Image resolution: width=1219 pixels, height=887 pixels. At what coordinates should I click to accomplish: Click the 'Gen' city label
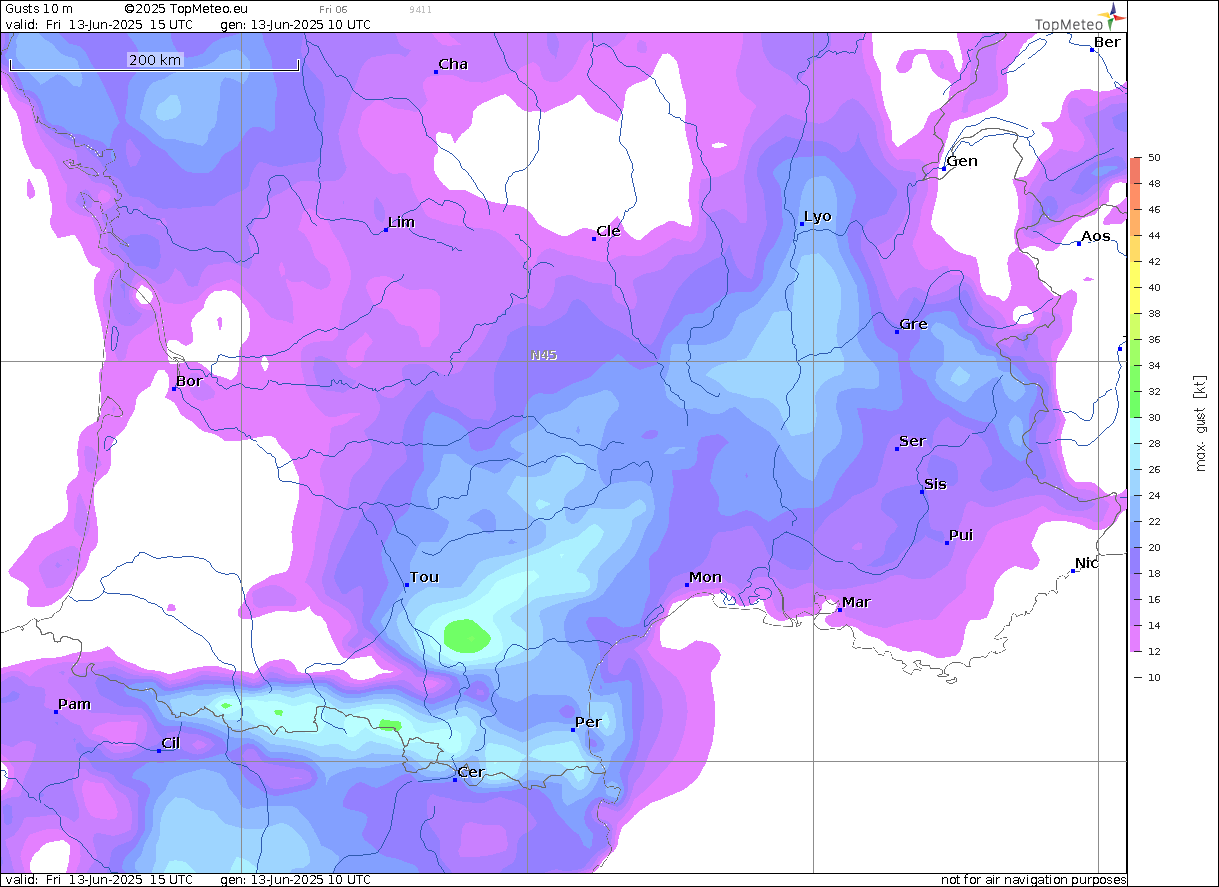(962, 161)
